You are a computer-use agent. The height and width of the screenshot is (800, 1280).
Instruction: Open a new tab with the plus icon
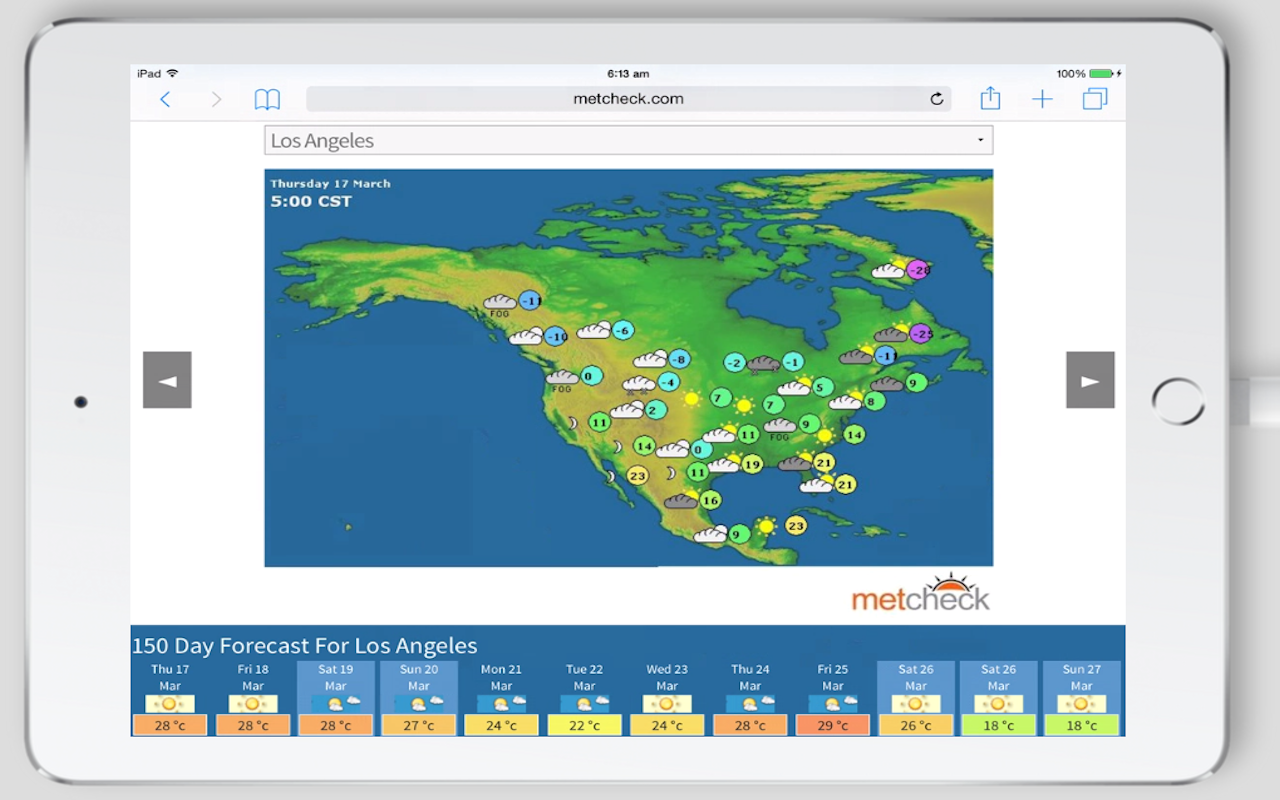coord(1042,99)
